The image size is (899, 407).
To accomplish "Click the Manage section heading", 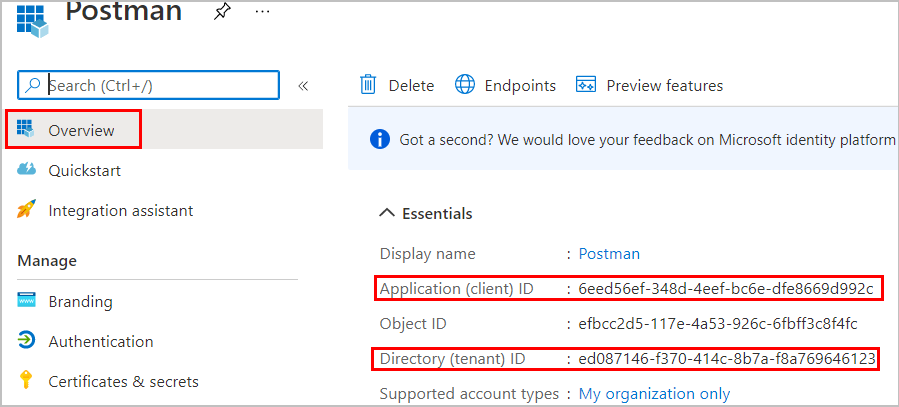I will [x=47, y=261].
